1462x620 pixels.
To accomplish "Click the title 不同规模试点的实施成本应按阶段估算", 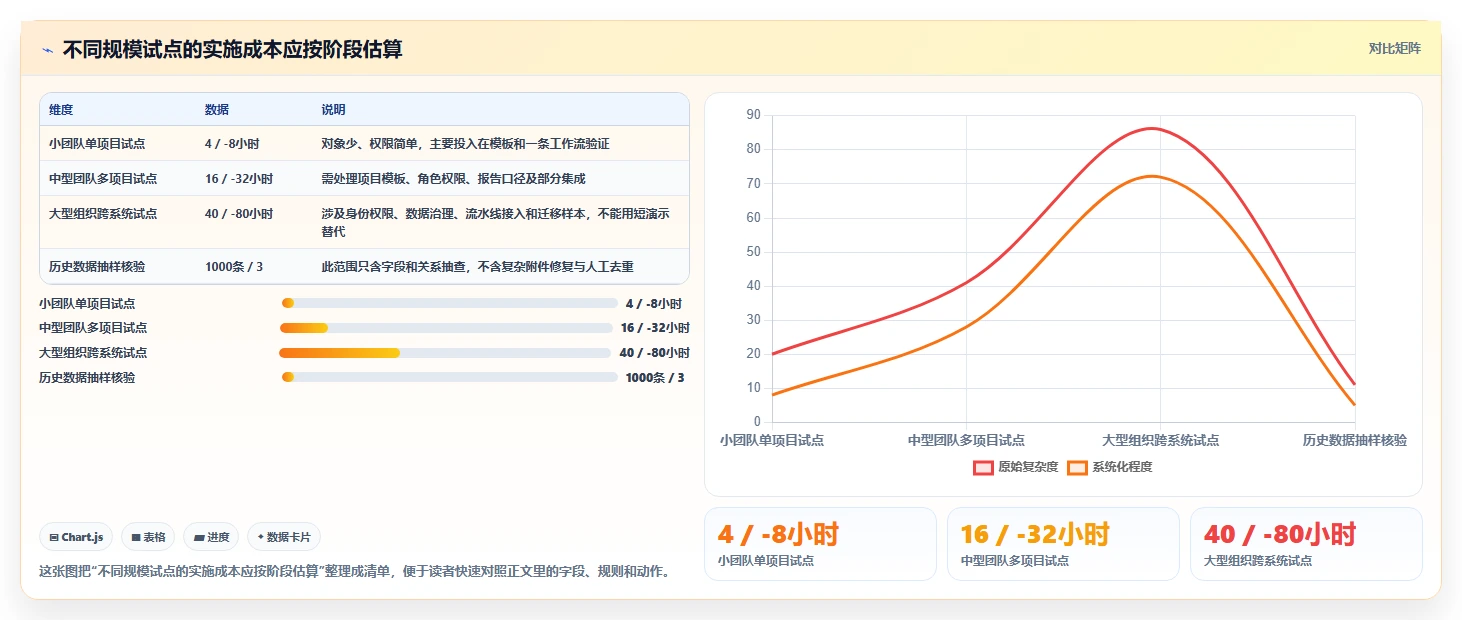I will [232, 50].
